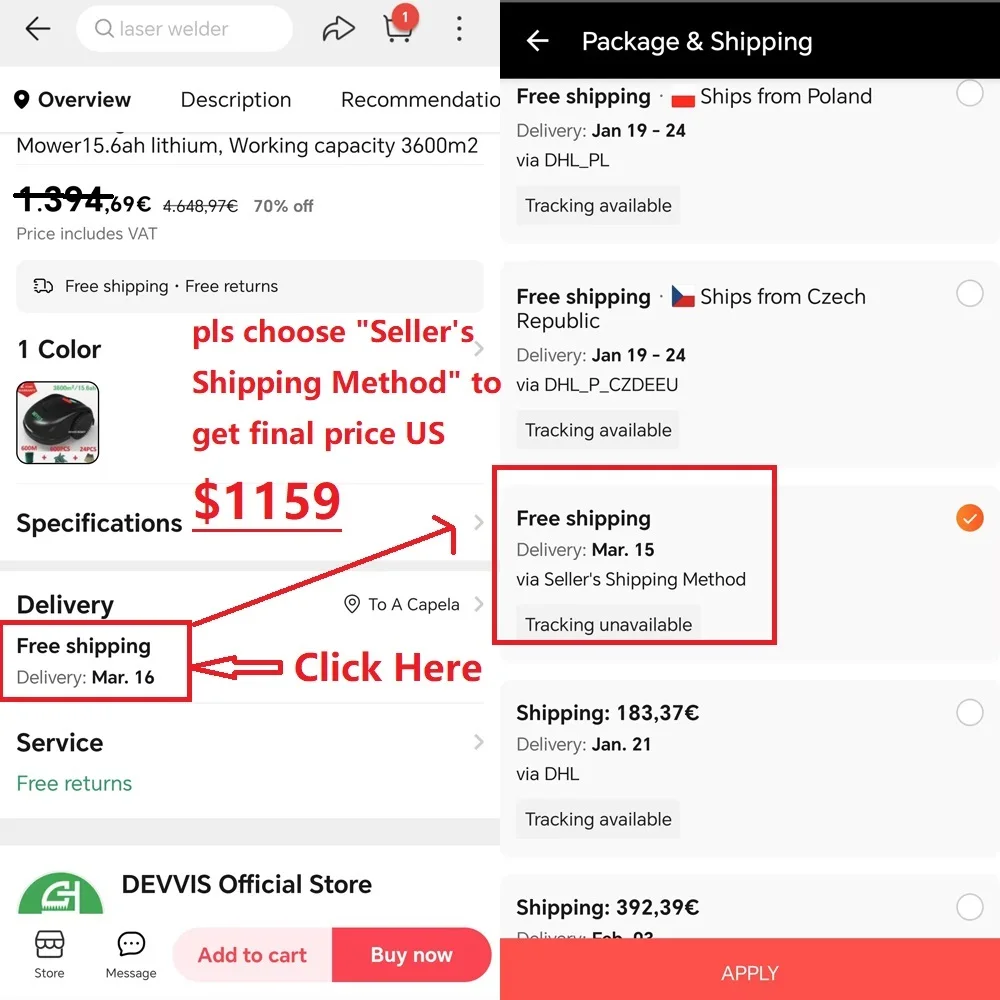This screenshot has width=1000, height=1000.
Task: Tap the Add to cart button
Action: pyautogui.click(x=253, y=955)
